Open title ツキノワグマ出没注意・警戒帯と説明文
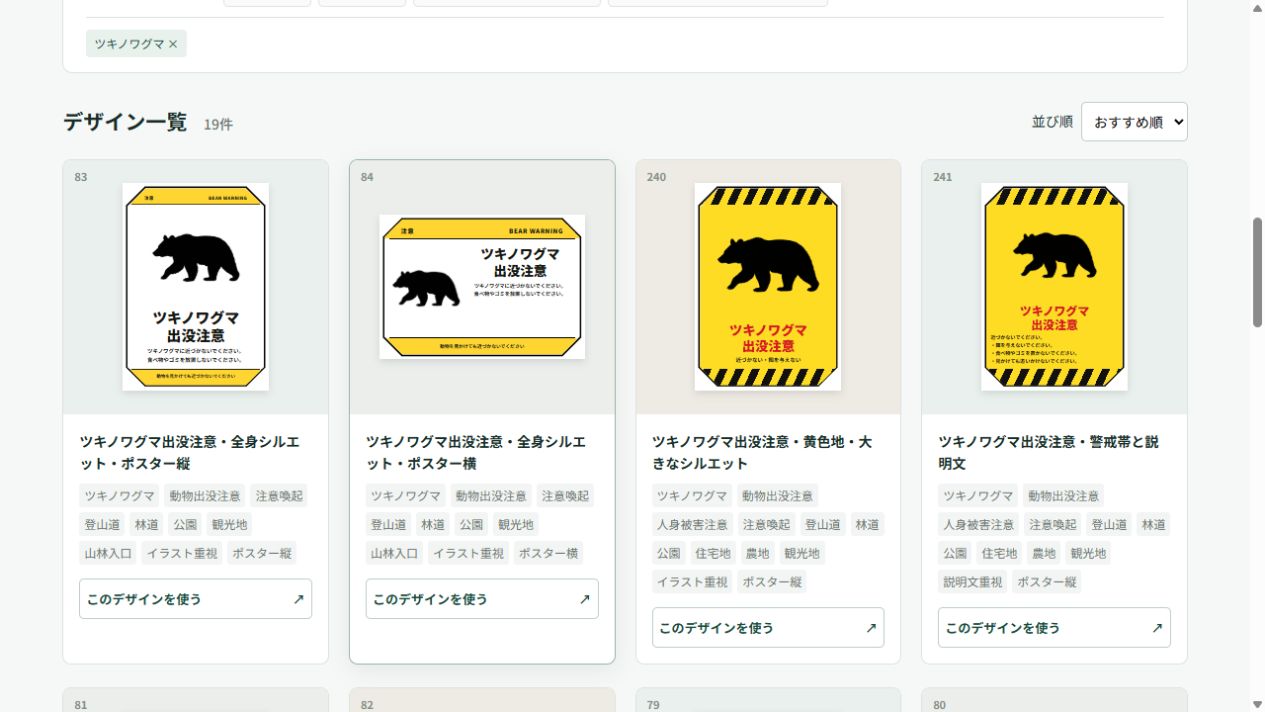 pos(1048,452)
